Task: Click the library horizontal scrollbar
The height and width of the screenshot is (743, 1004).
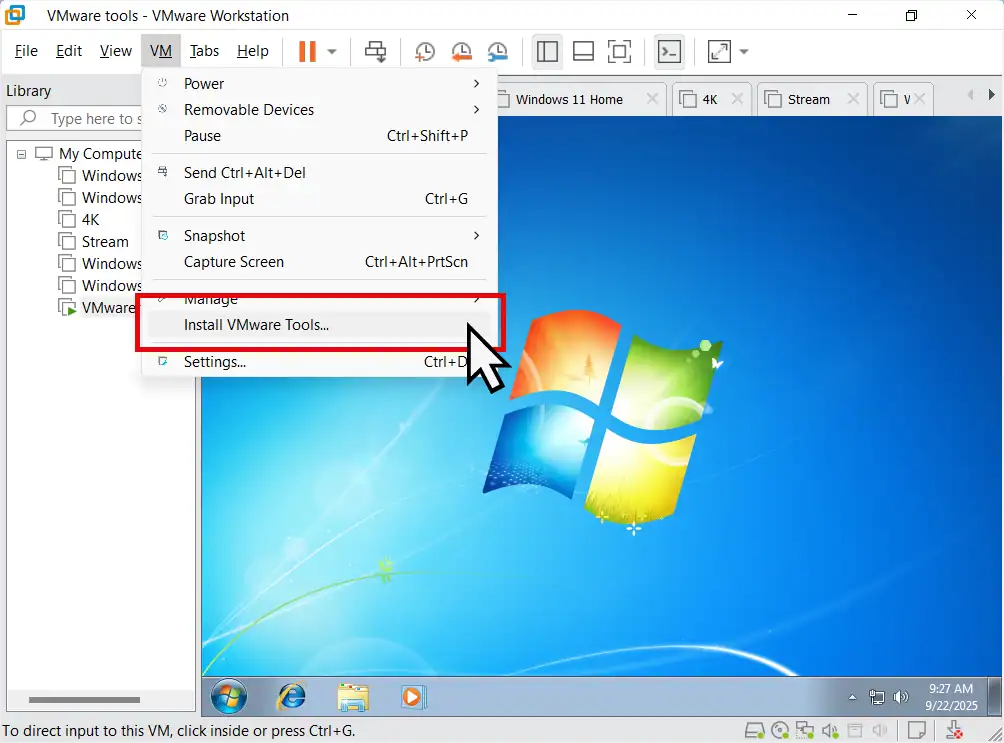Action: click(x=84, y=700)
